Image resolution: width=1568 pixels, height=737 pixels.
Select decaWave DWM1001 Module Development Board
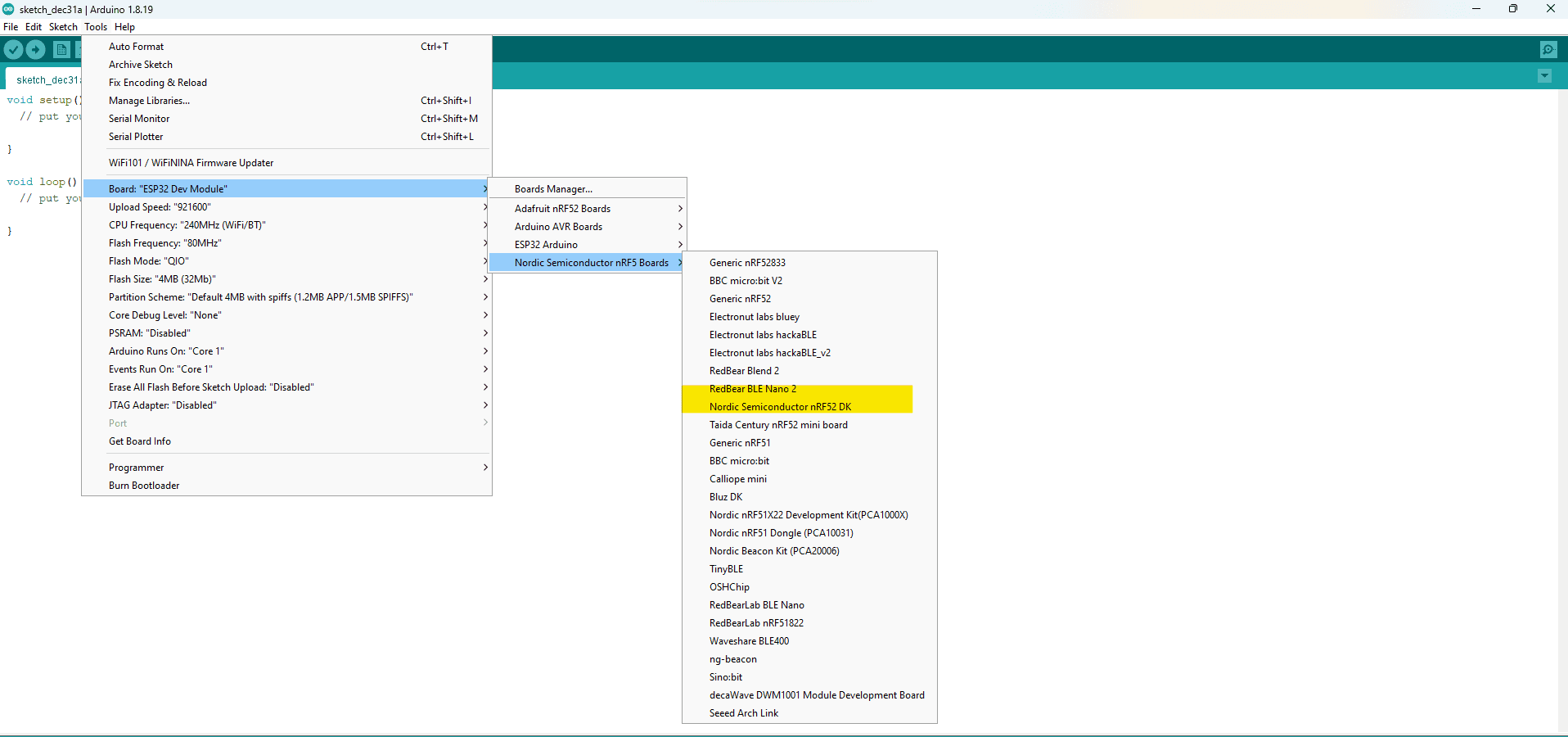point(809,695)
